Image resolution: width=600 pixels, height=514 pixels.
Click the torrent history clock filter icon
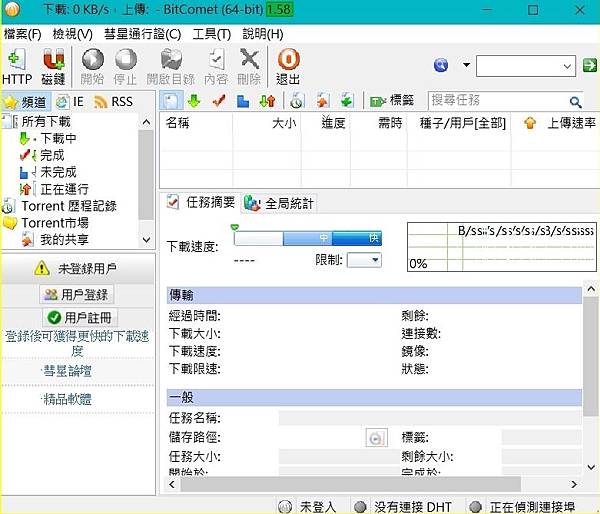pyautogui.click(x=297, y=101)
